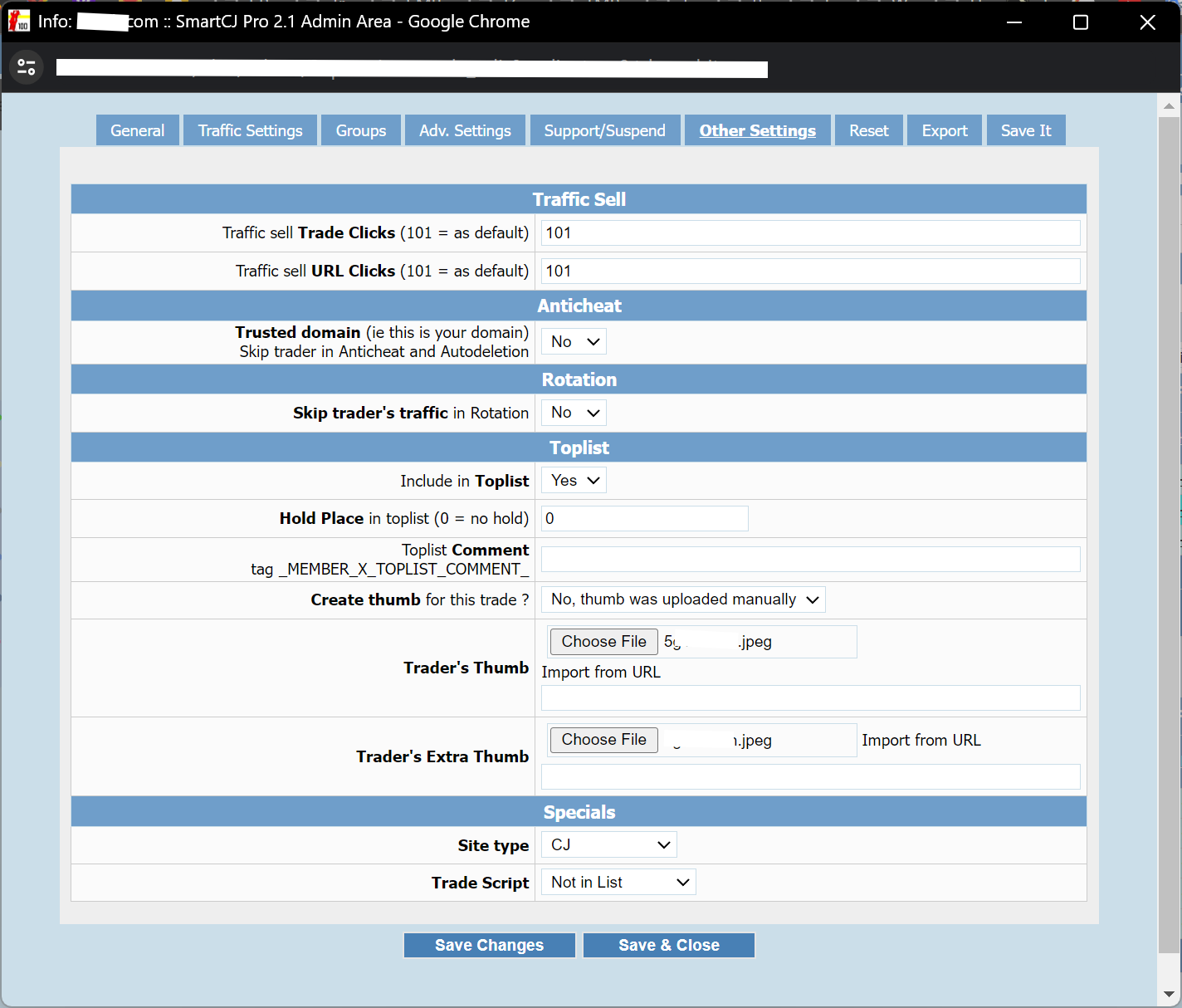Click the Hold Place input field
This screenshot has height=1008, width=1182.
[x=645, y=518]
